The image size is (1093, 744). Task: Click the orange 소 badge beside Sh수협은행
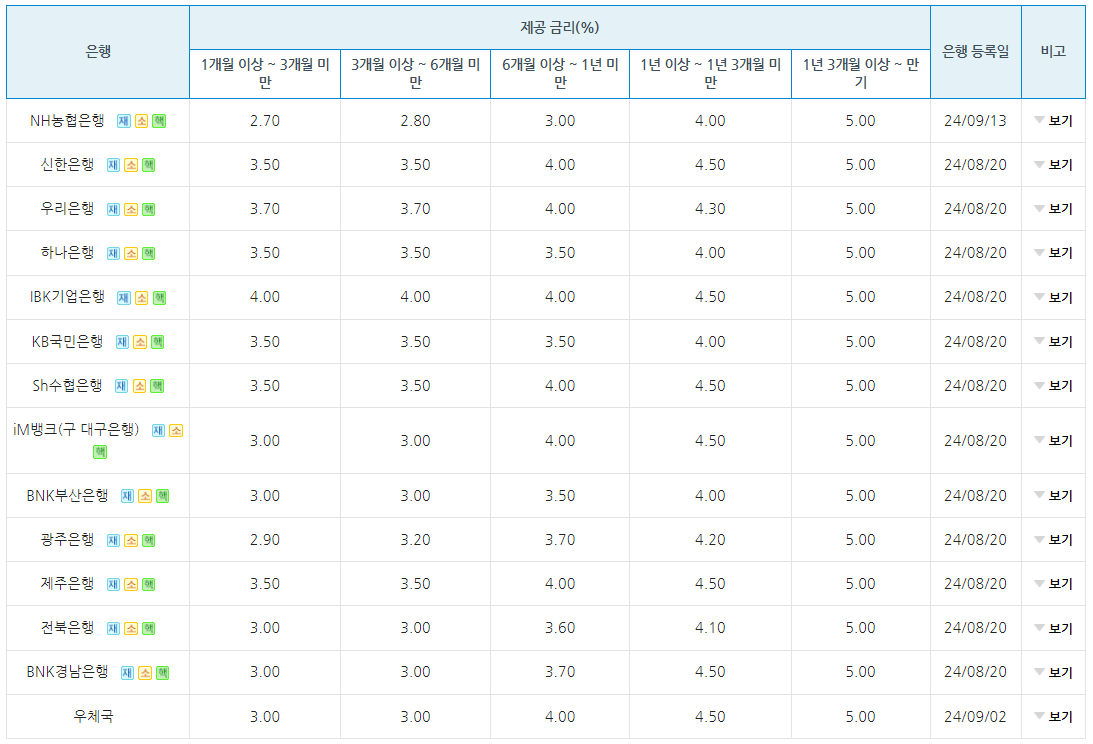pos(139,386)
